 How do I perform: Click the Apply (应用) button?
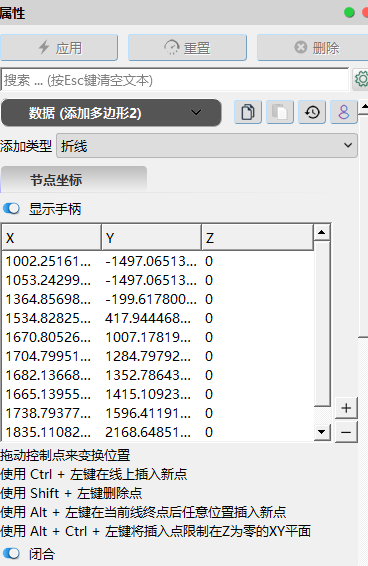pos(59,48)
